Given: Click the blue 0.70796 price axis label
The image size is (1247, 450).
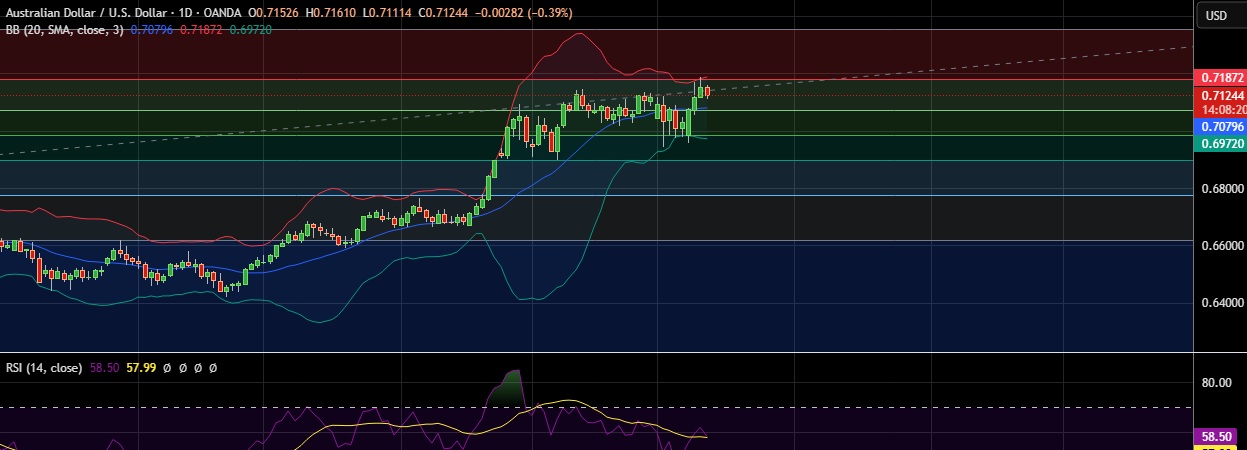Looking at the screenshot, I should (x=1221, y=127).
